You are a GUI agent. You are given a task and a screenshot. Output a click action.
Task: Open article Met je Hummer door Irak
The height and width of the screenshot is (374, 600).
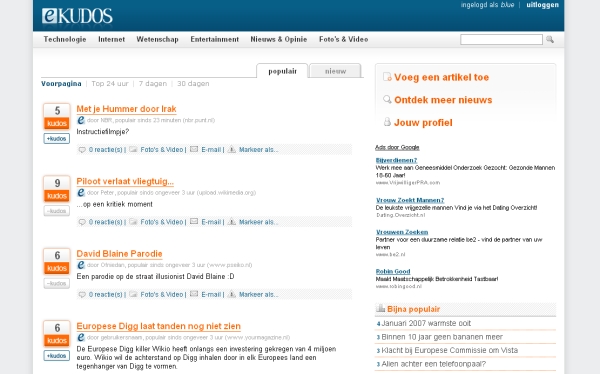126,109
